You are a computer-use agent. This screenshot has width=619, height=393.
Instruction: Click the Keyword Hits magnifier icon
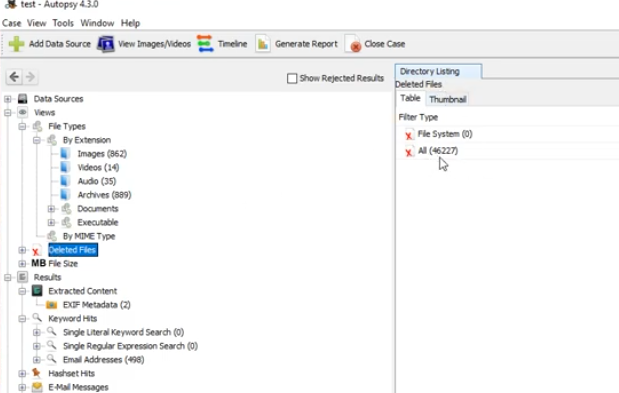click(x=37, y=318)
